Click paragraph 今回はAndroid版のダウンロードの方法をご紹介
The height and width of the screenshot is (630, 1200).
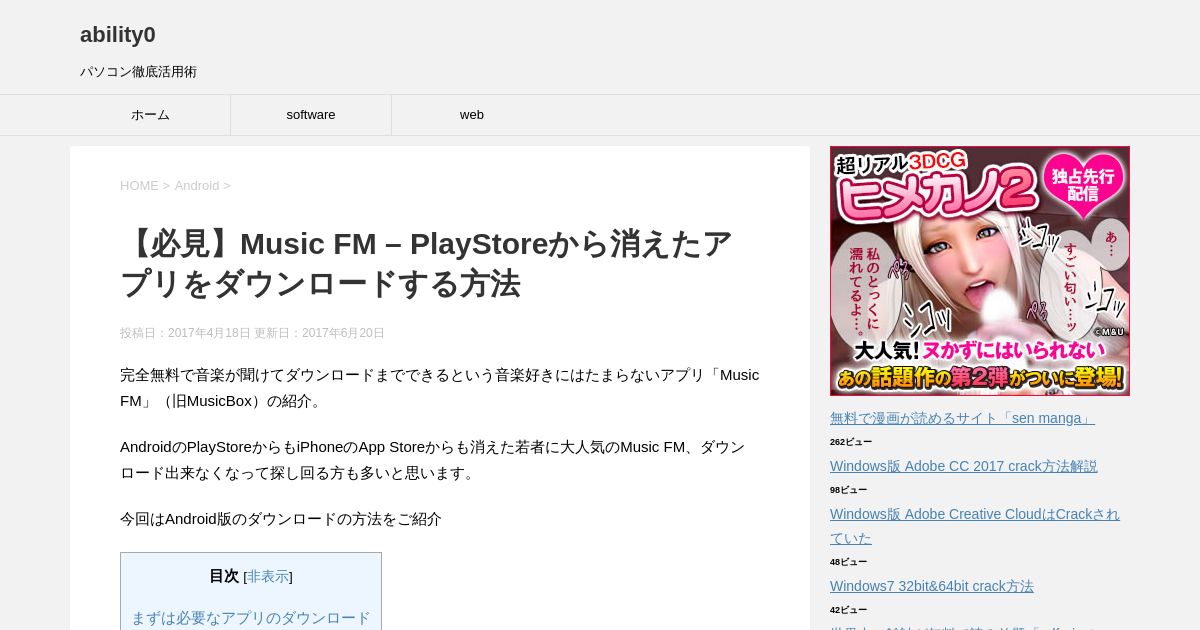281,519
